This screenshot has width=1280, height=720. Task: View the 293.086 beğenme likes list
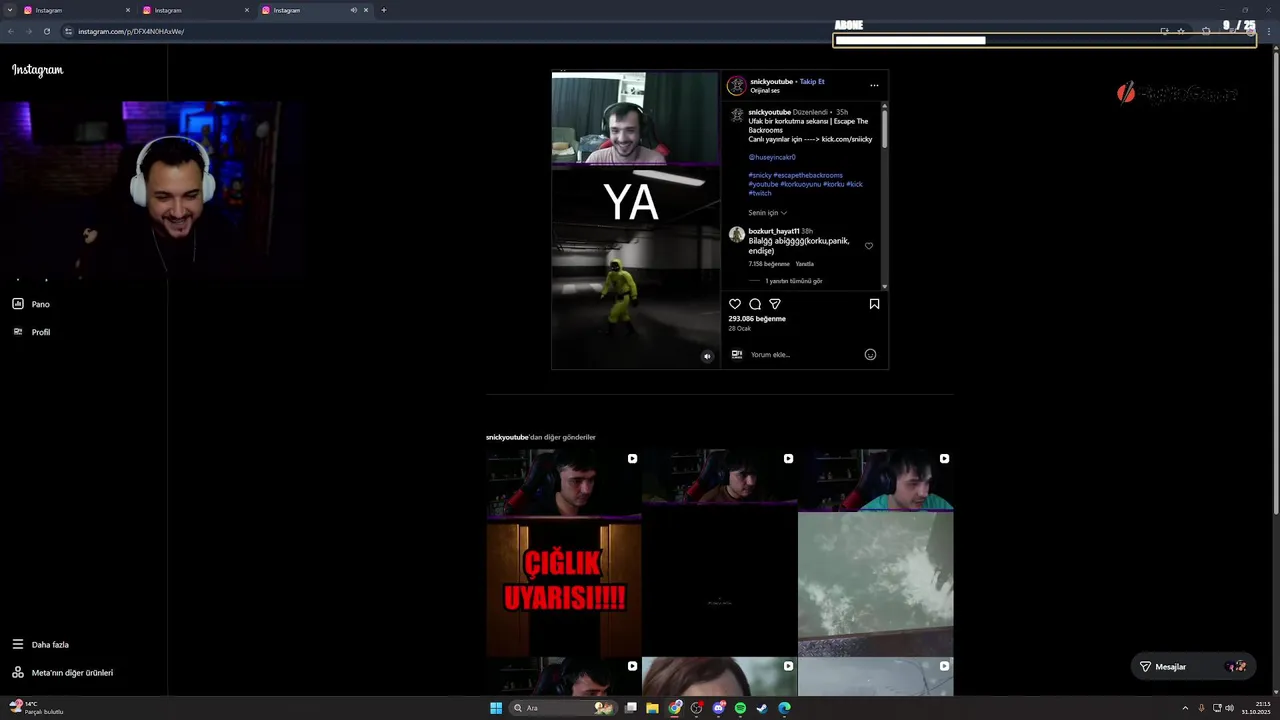tap(757, 319)
